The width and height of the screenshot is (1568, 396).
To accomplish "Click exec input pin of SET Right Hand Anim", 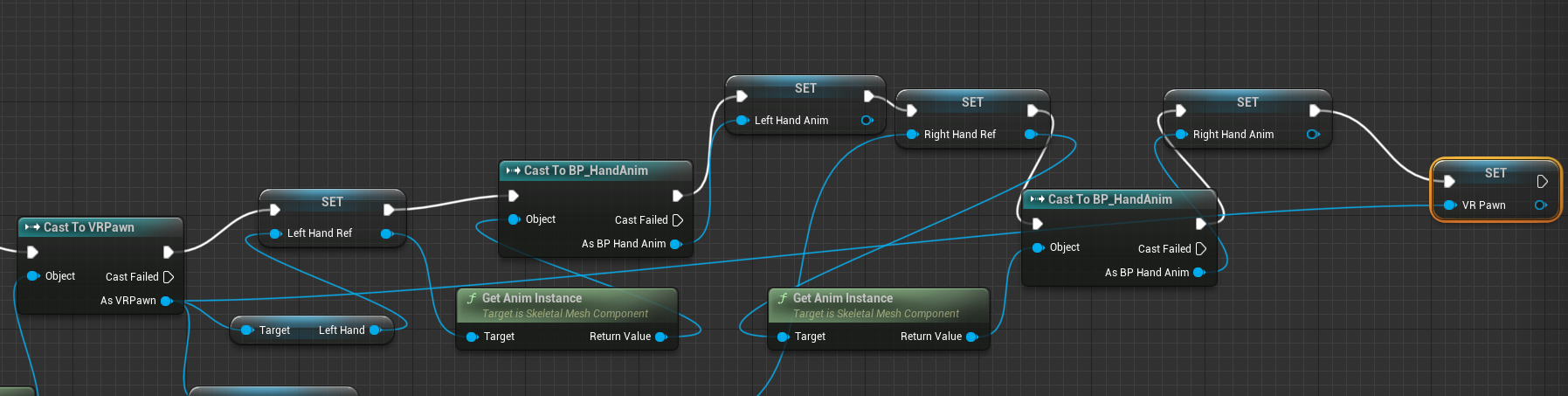I will coord(1180,110).
